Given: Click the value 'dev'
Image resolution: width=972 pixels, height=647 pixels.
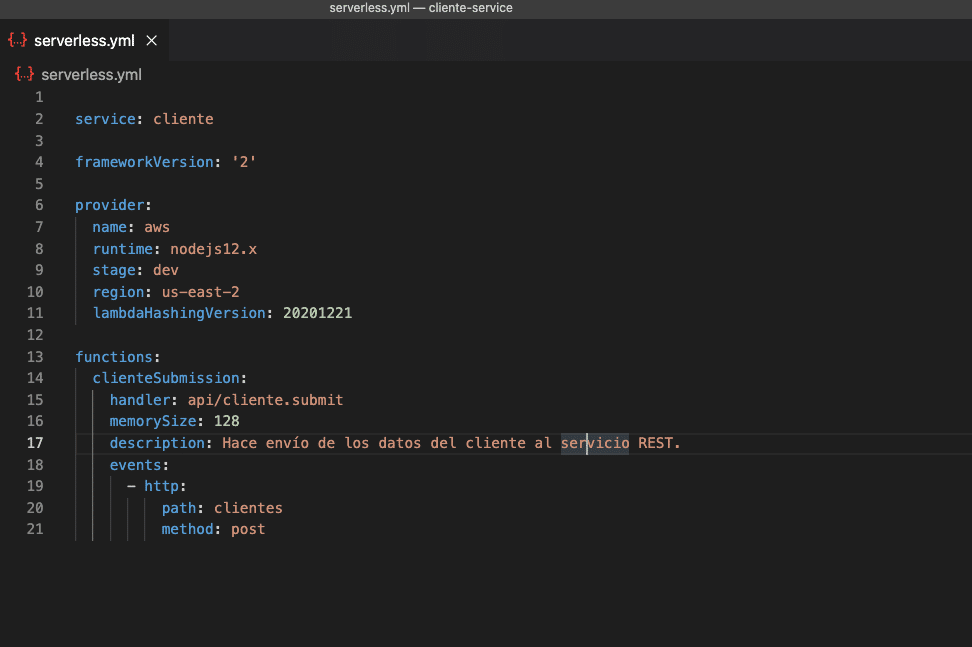Looking at the screenshot, I should 166,270.
